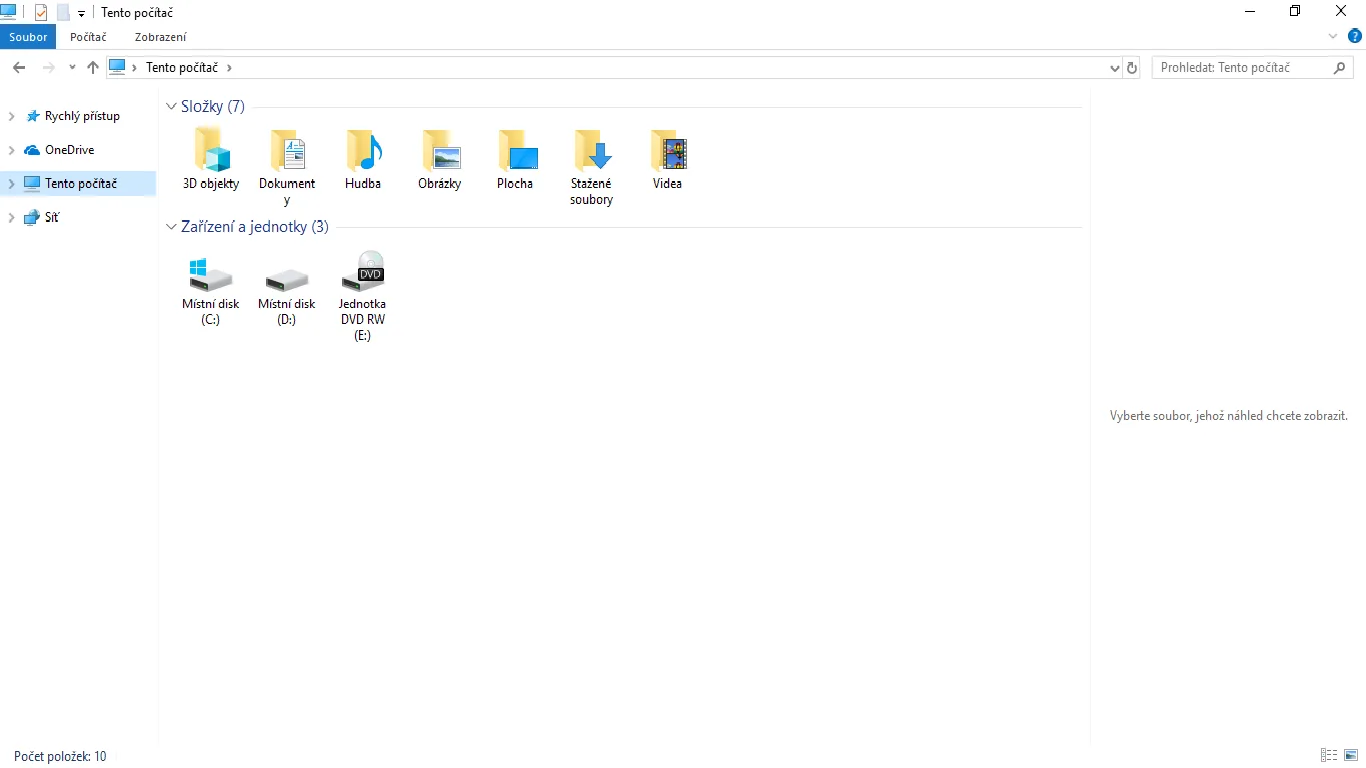1366x768 pixels.
Task: Expand the Tento počítač tree node
Action: click(11, 183)
